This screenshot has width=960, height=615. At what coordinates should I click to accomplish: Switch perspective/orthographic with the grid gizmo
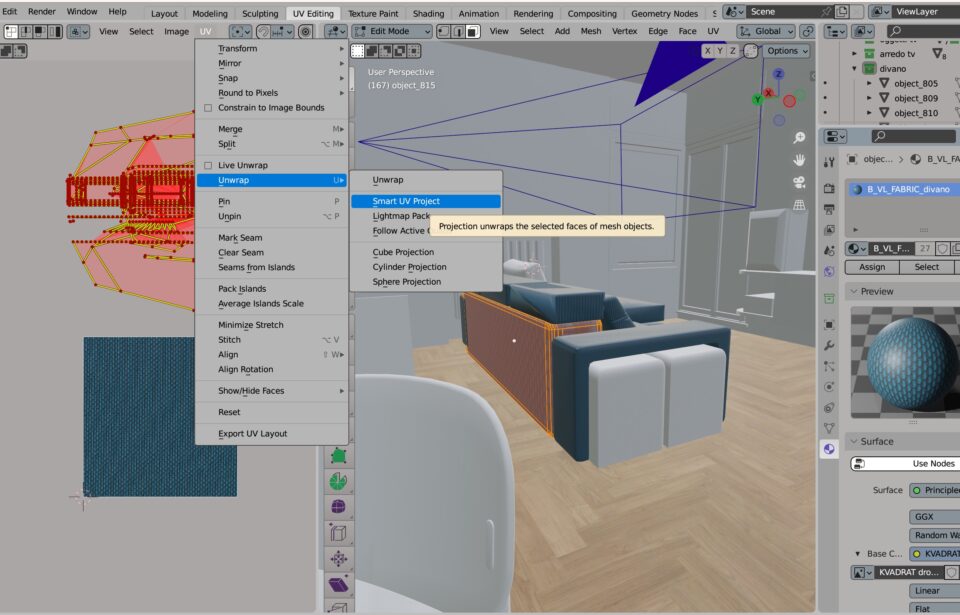799,205
